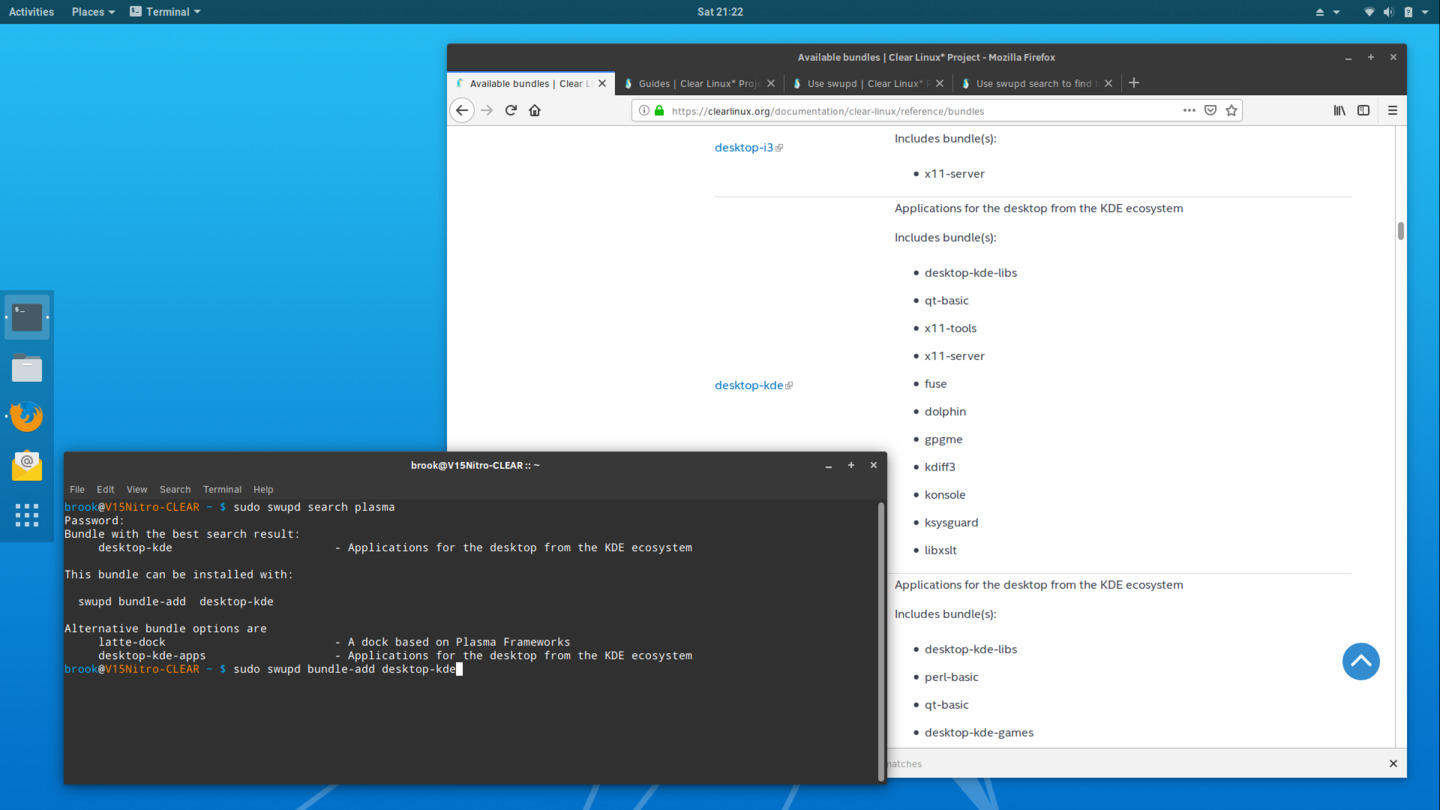Go forward in Firefox
This screenshot has width=1440, height=810.
(x=487, y=111)
